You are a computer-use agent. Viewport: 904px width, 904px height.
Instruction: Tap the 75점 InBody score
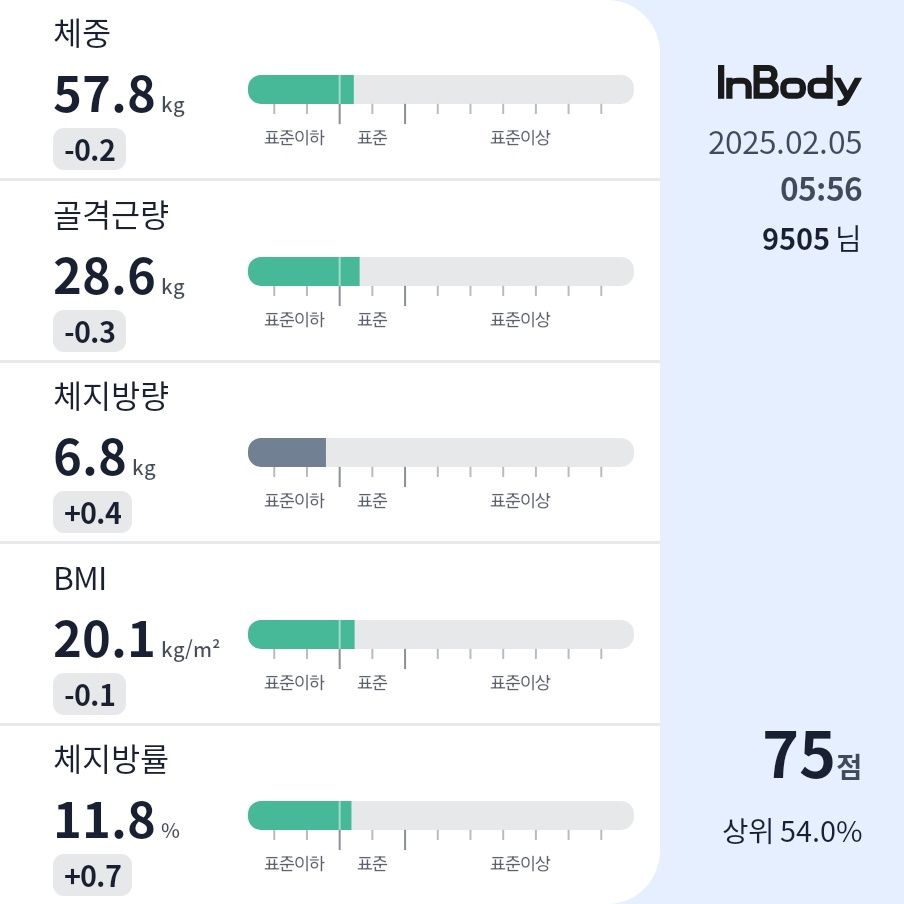[812, 755]
